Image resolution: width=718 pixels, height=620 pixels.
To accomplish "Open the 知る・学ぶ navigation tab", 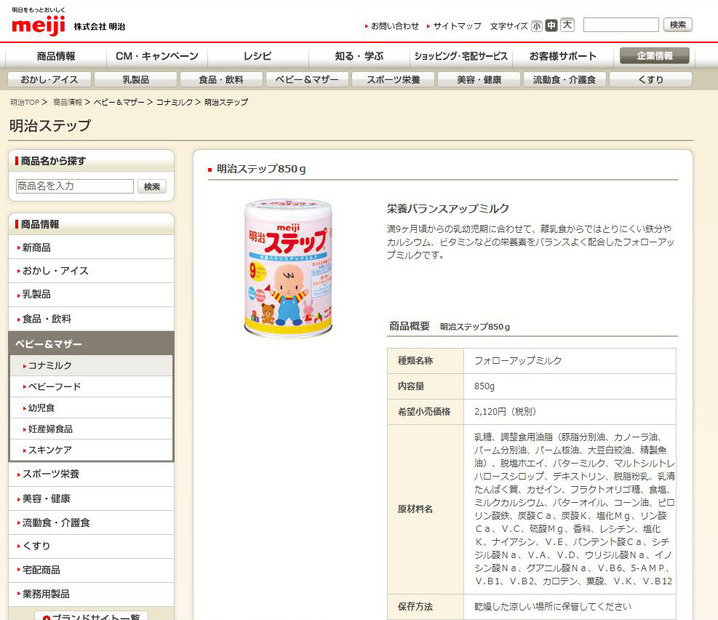I will coord(359,56).
